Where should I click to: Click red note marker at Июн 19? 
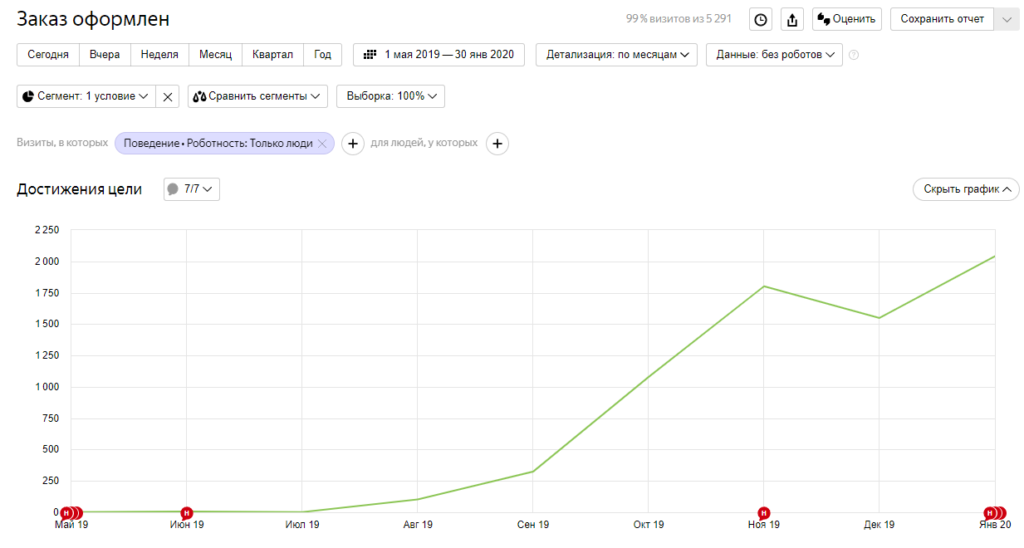click(x=187, y=513)
